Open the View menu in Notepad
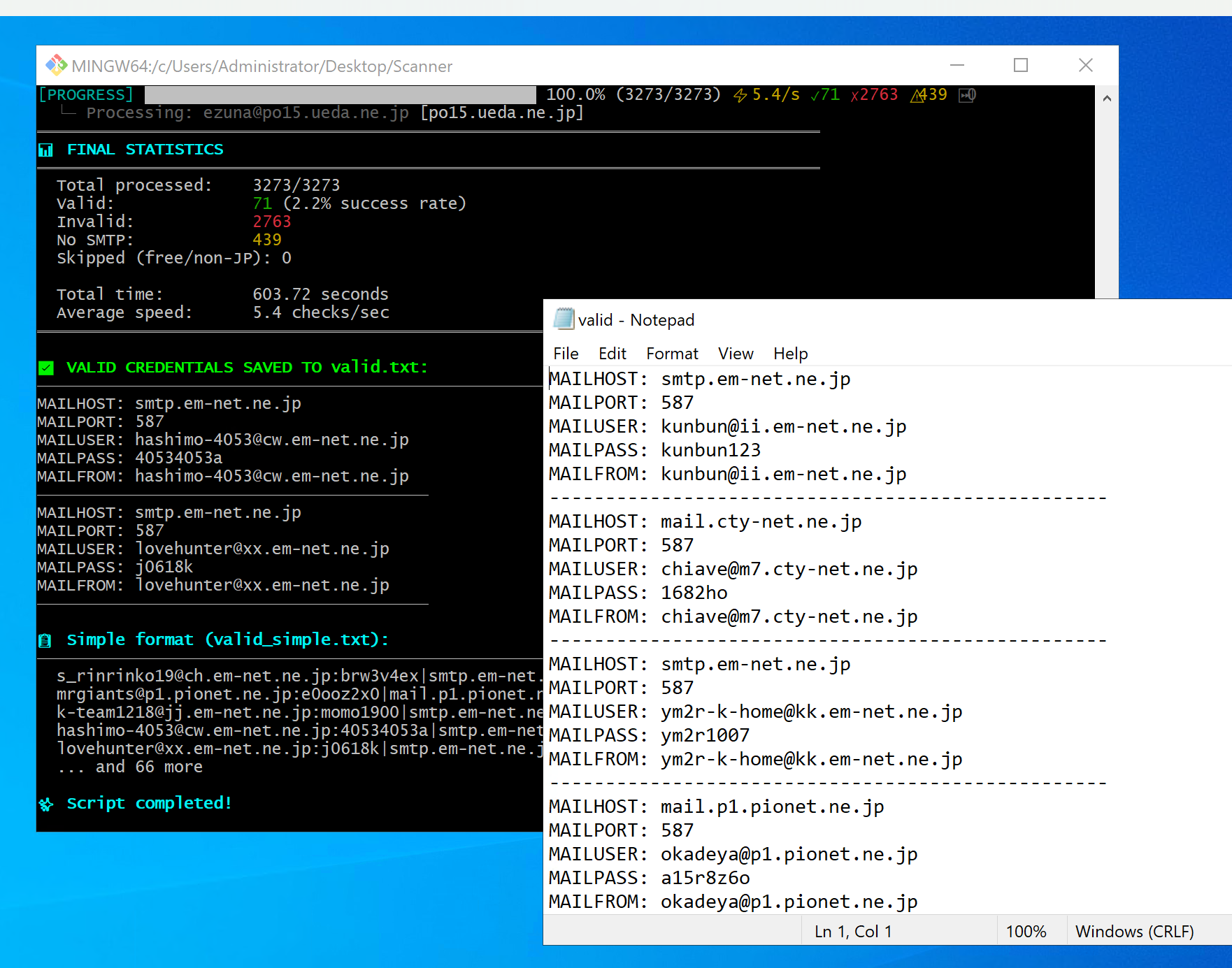The height and width of the screenshot is (968, 1232). click(x=736, y=354)
